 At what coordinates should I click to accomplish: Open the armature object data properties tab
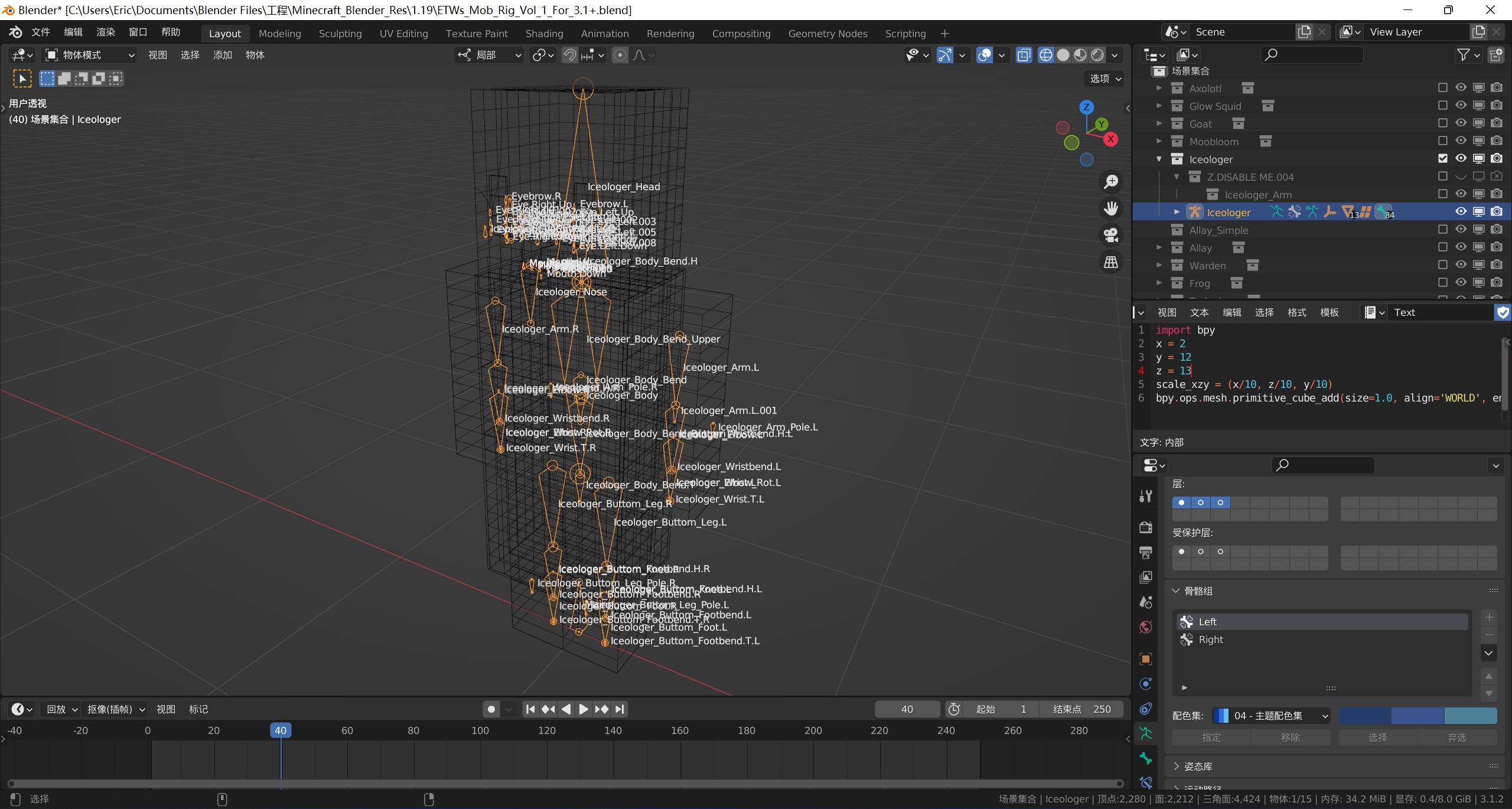pyautogui.click(x=1146, y=733)
